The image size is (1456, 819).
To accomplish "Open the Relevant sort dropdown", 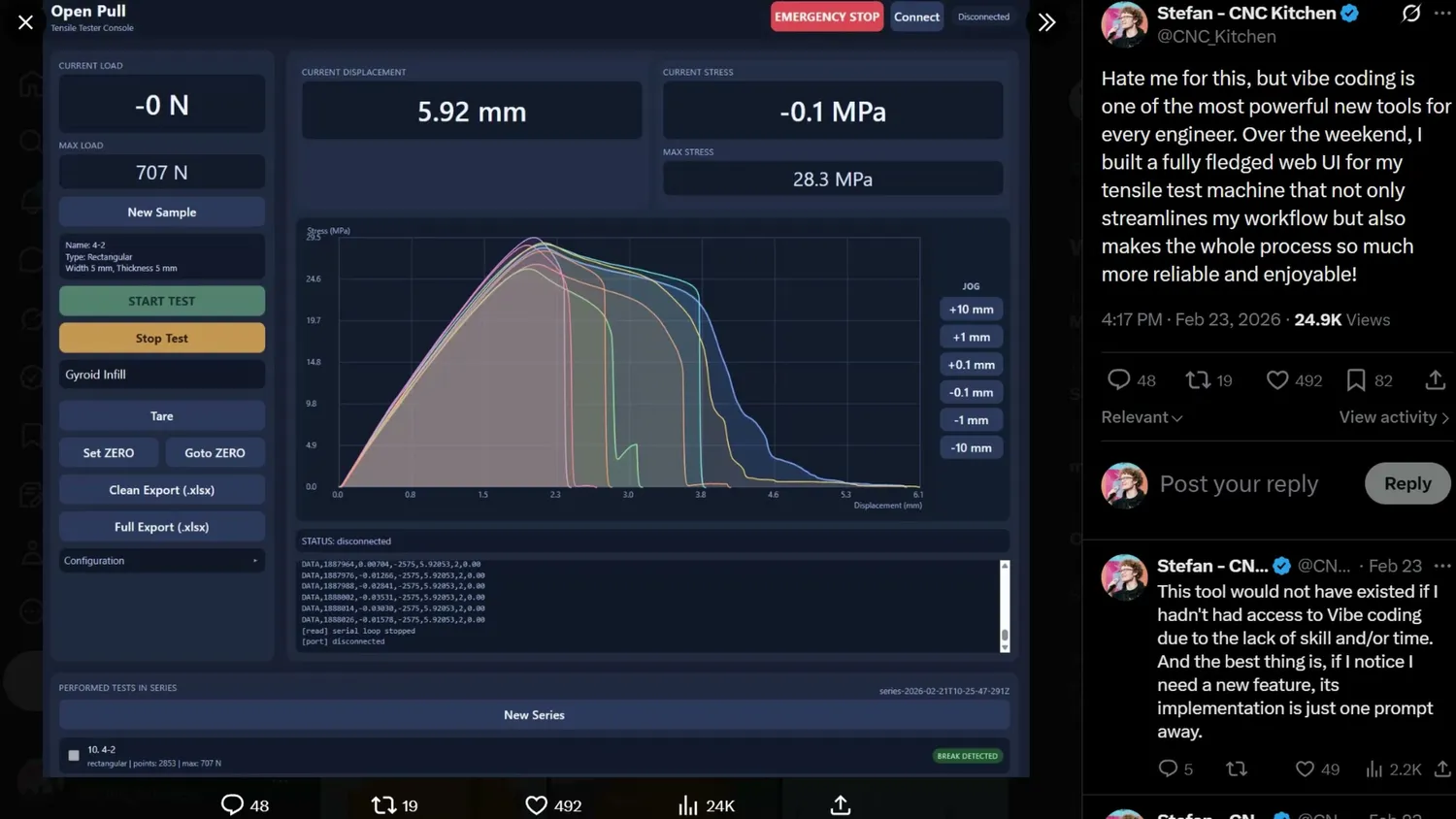I will (x=1142, y=417).
